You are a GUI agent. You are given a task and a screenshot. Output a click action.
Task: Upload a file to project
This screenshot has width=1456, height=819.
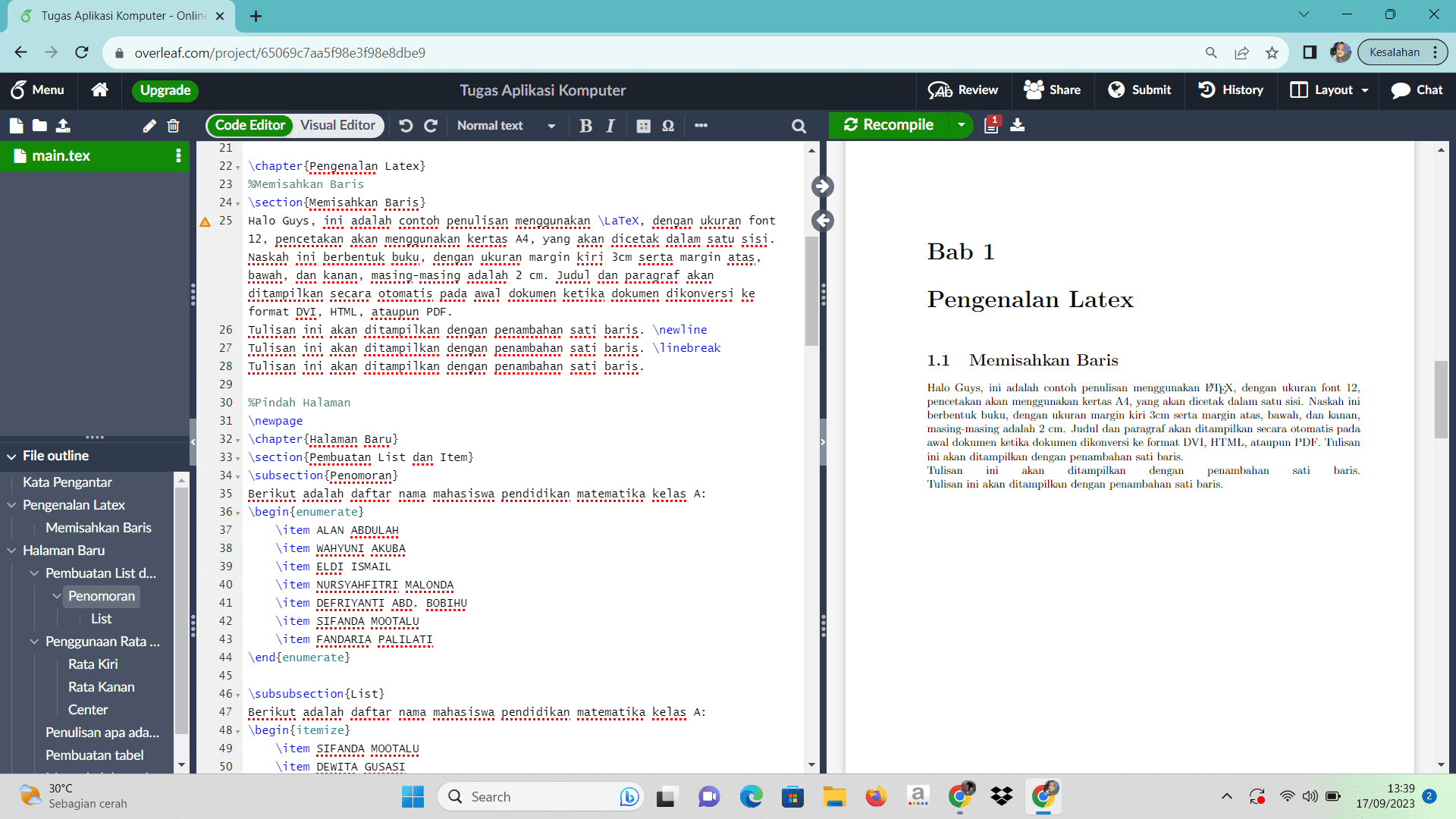(x=63, y=126)
